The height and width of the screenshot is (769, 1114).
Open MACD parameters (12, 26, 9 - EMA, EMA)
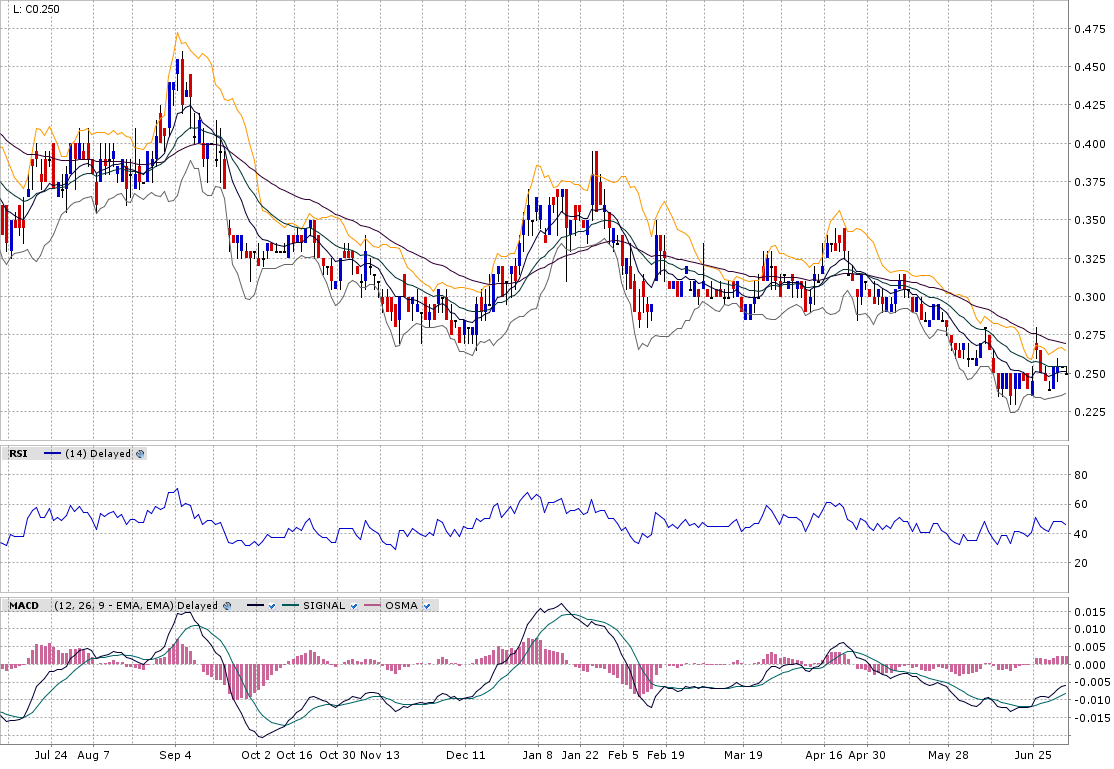pyautogui.click(x=114, y=606)
